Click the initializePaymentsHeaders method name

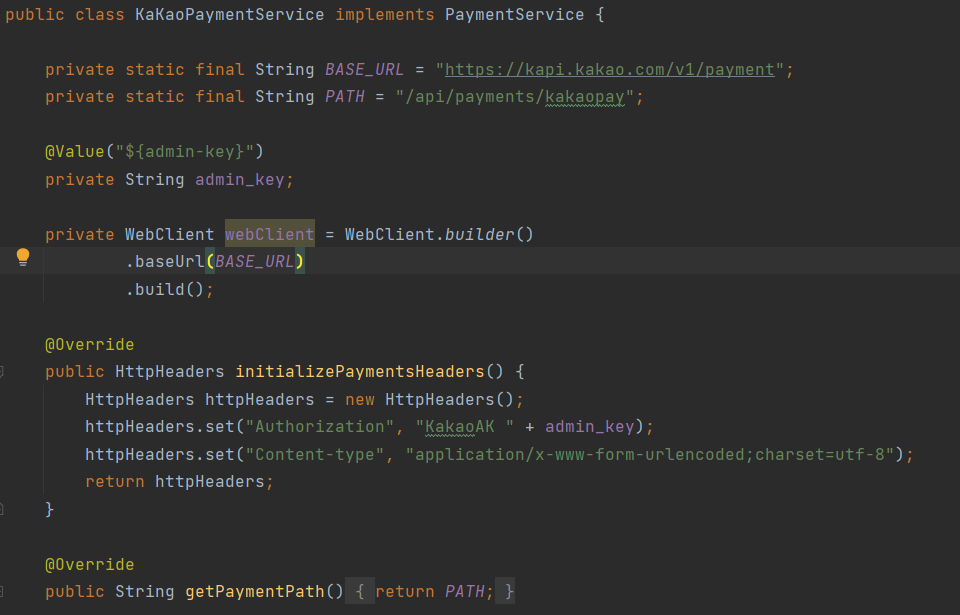[360, 371]
